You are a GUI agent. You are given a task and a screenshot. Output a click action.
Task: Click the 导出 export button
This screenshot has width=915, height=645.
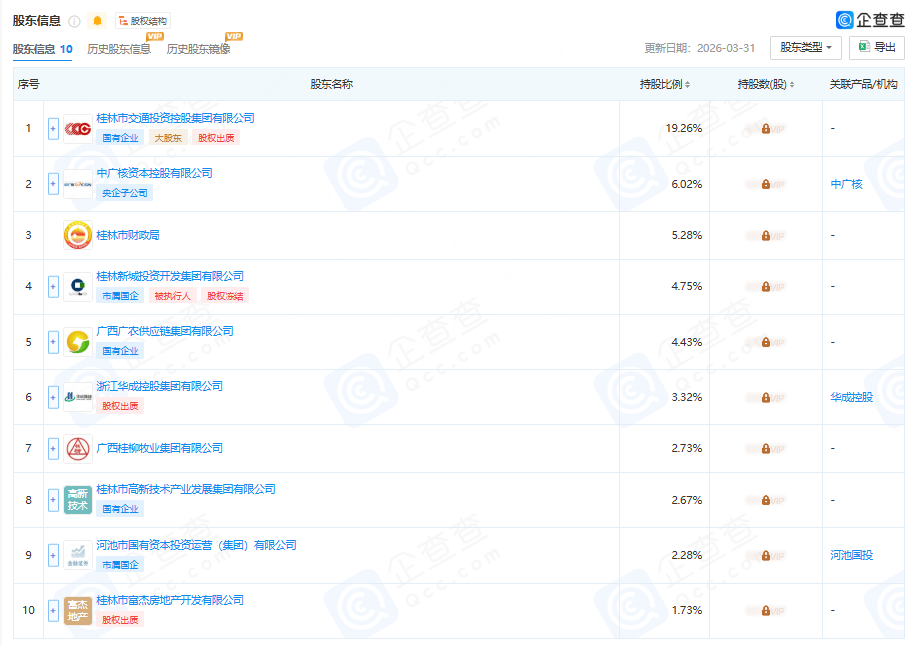tap(876, 48)
